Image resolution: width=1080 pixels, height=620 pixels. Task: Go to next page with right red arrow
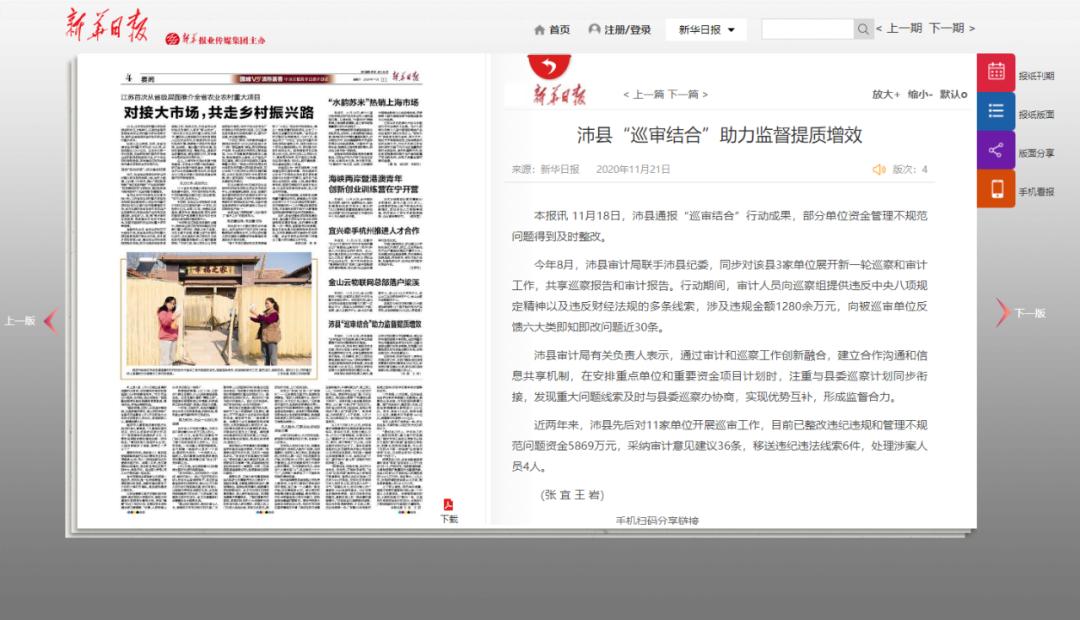point(1002,313)
